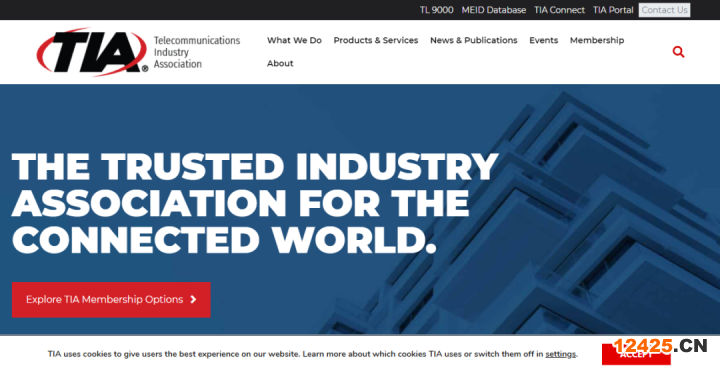Click the chevron arrow on Explore Membership button
The image size is (720, 368).
tap(193, 300)
